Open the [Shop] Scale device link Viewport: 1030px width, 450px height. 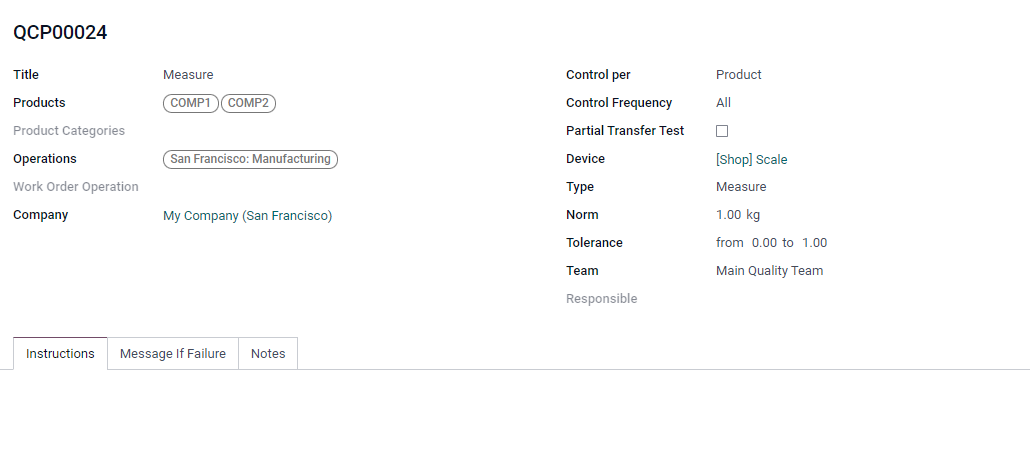click(x=751, y=160)
